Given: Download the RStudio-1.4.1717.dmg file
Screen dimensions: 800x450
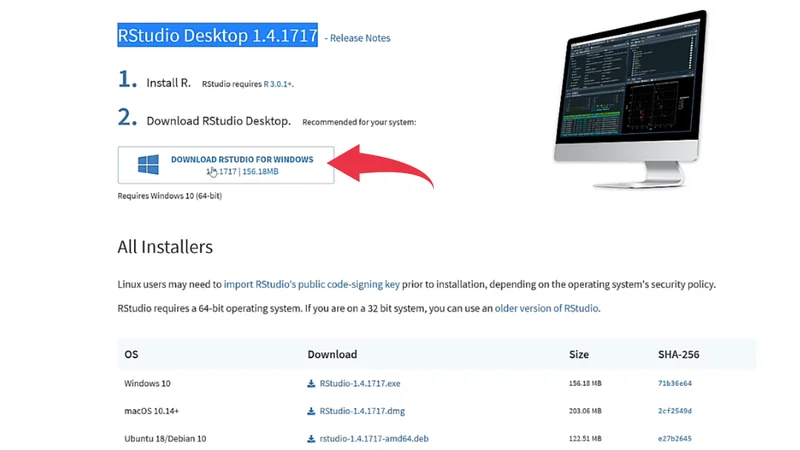Looking at the screenshot, I should 361,411.
